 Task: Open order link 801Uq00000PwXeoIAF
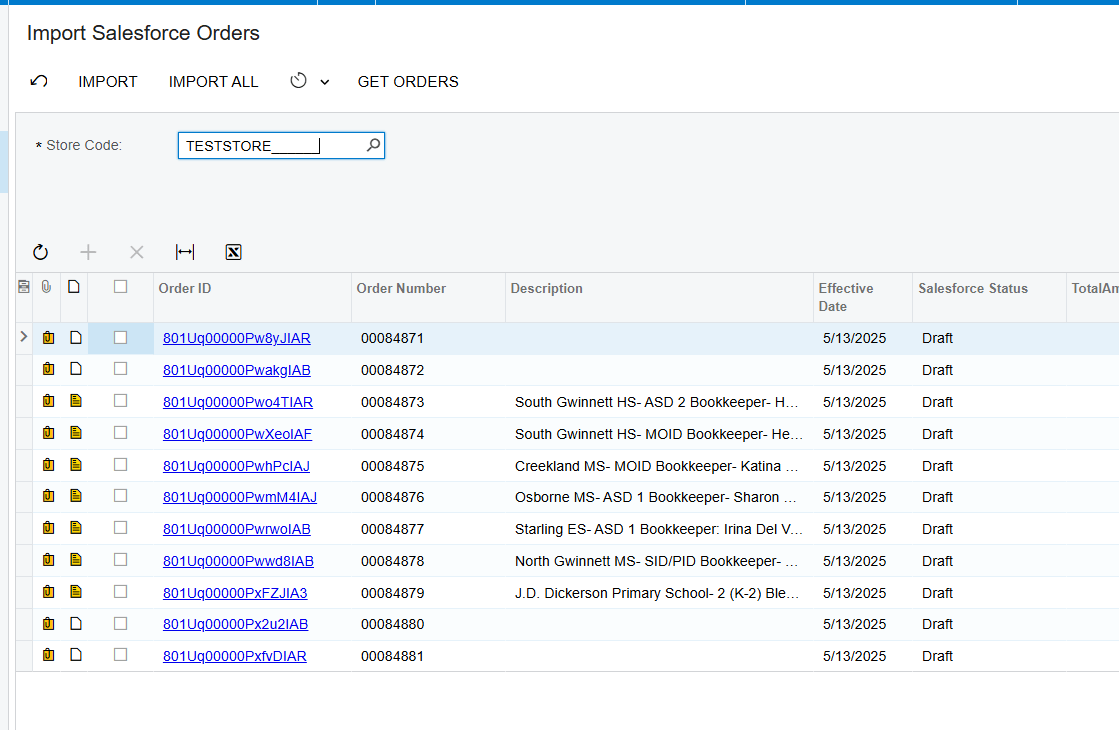[237, 435]
